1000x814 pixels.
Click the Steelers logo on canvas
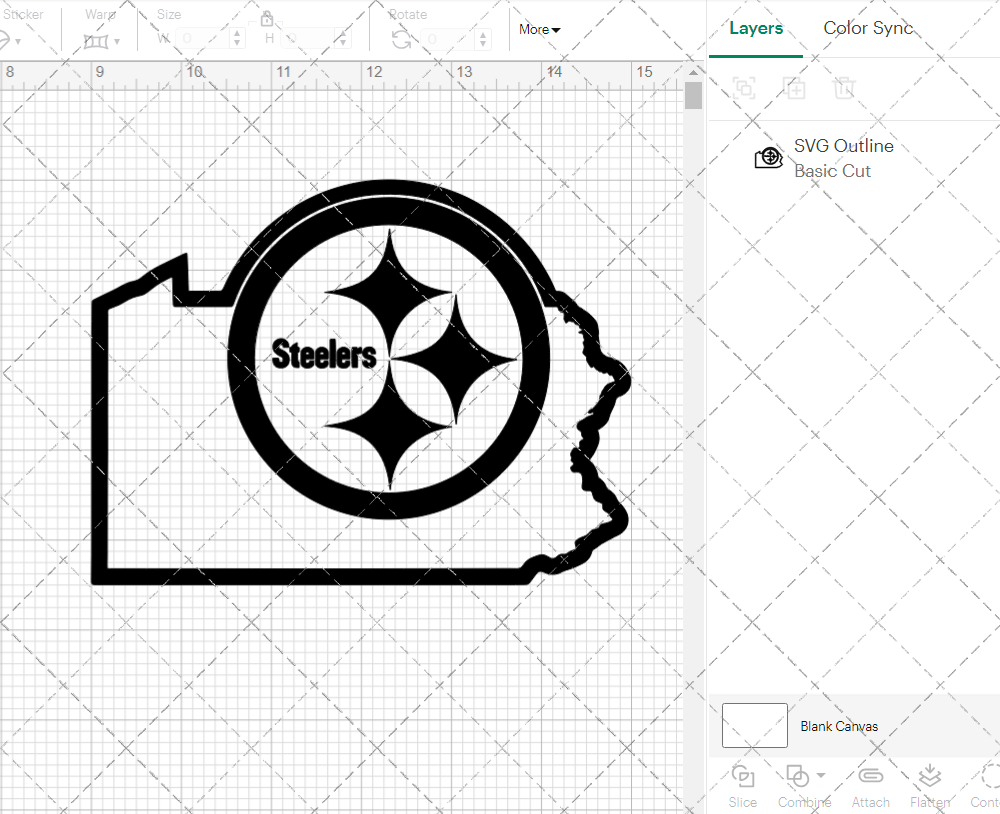[388, 352]
